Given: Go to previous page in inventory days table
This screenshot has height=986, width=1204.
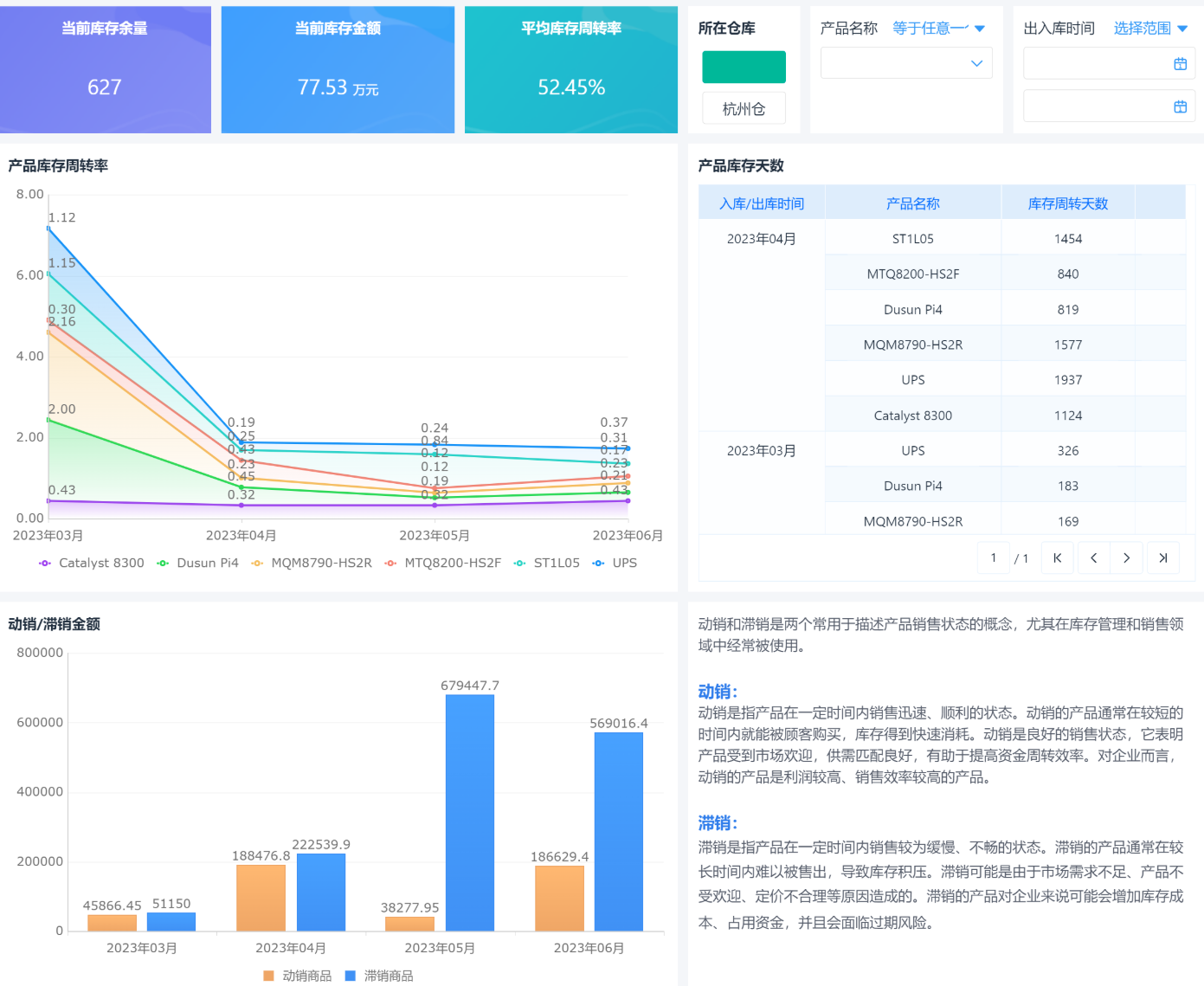Looking at the screenshot, I should pyautogui.click(x=1092, y=557).
